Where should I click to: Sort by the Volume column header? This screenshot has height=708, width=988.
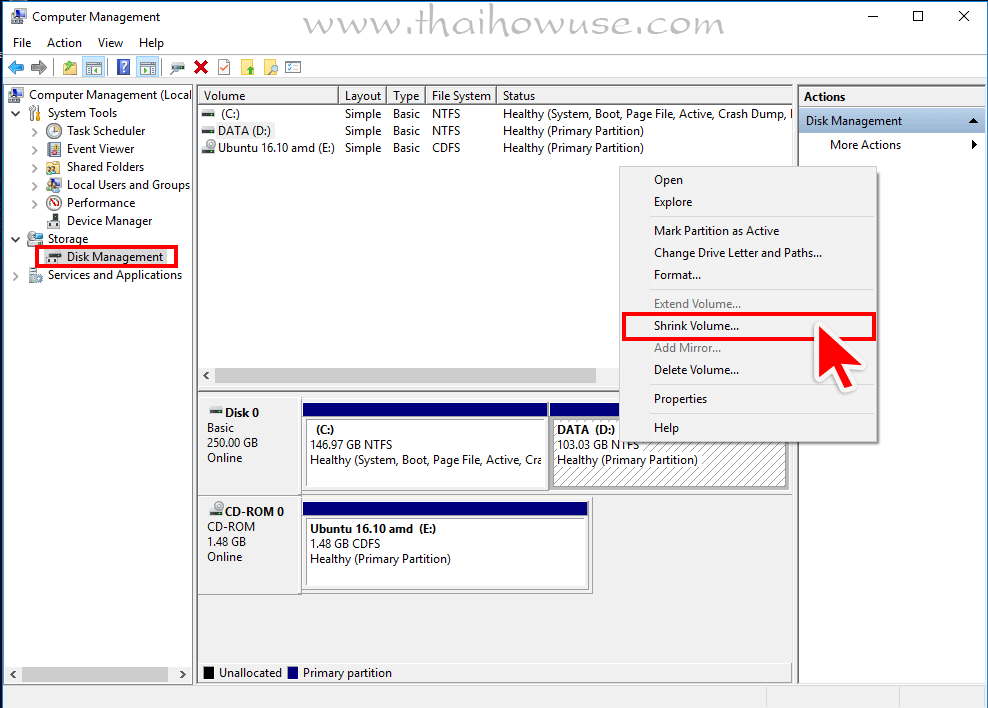[x=268, y=96]
